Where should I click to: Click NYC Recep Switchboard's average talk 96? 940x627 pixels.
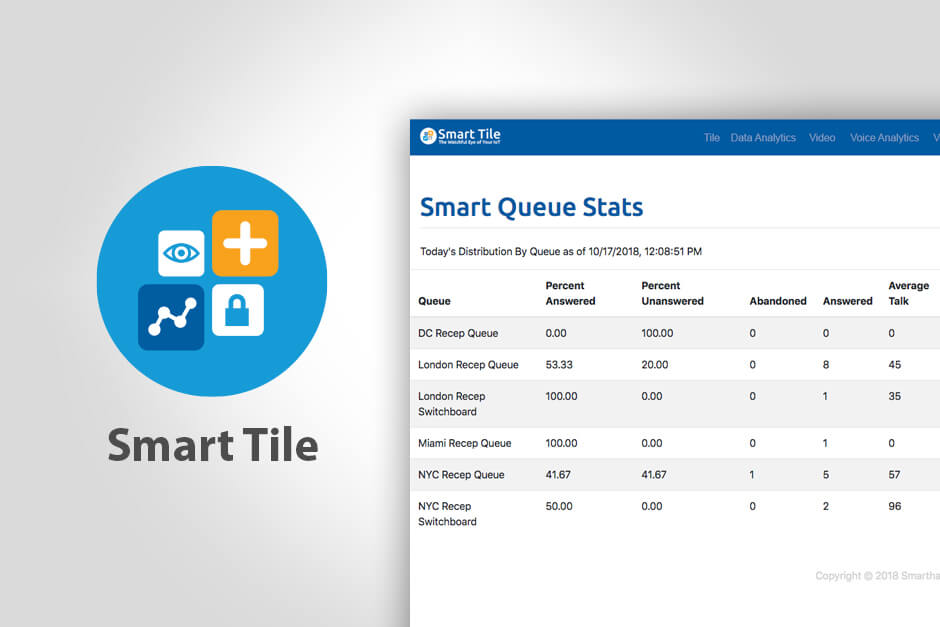click(894, 507)
